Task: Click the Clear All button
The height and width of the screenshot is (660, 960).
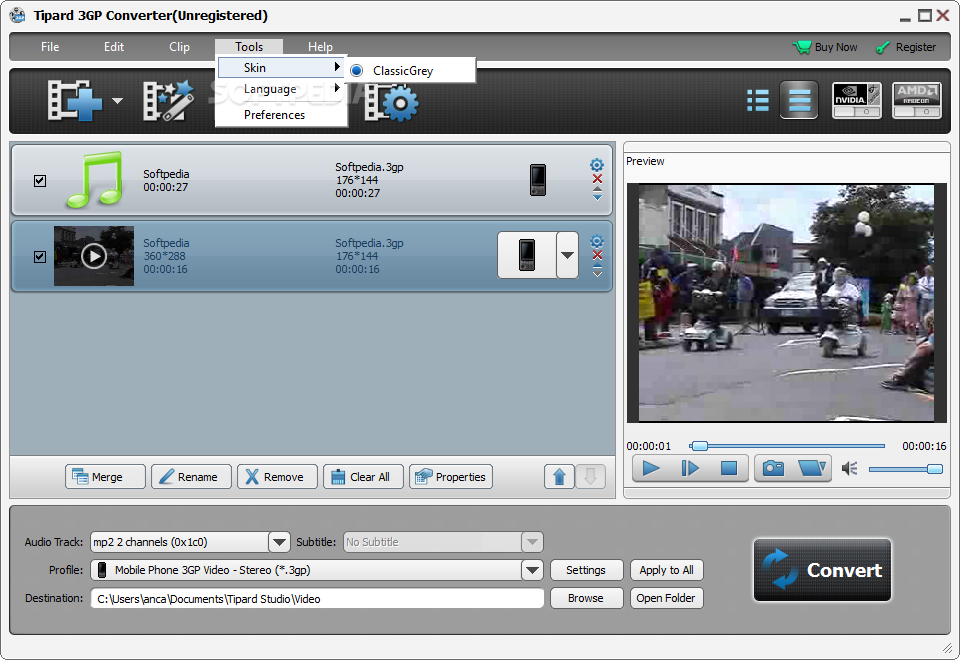Action: 364,477
